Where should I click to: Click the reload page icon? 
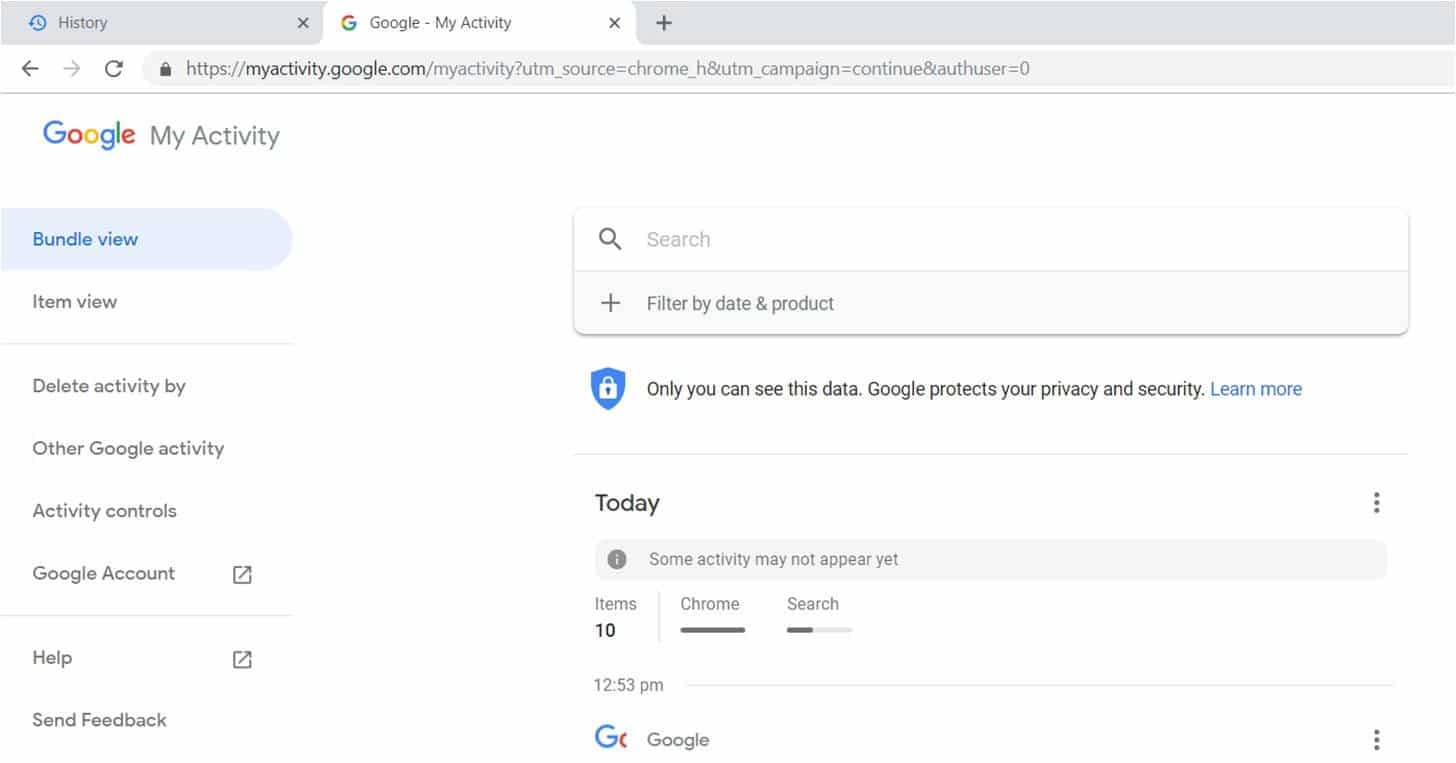click(x=113, y=68)
